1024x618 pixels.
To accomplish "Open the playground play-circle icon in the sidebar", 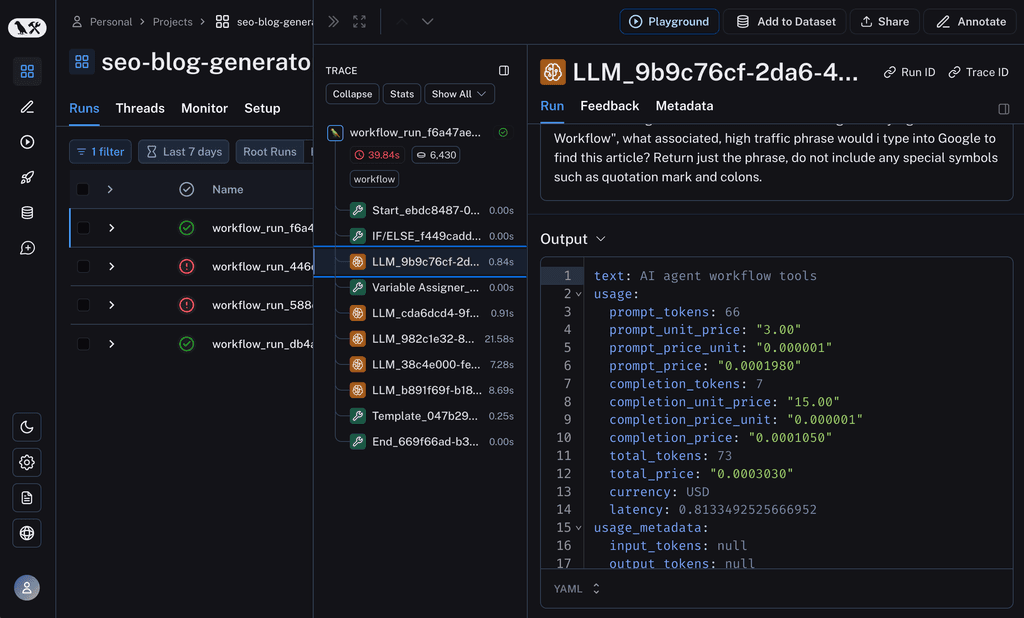I will (26, 142).
